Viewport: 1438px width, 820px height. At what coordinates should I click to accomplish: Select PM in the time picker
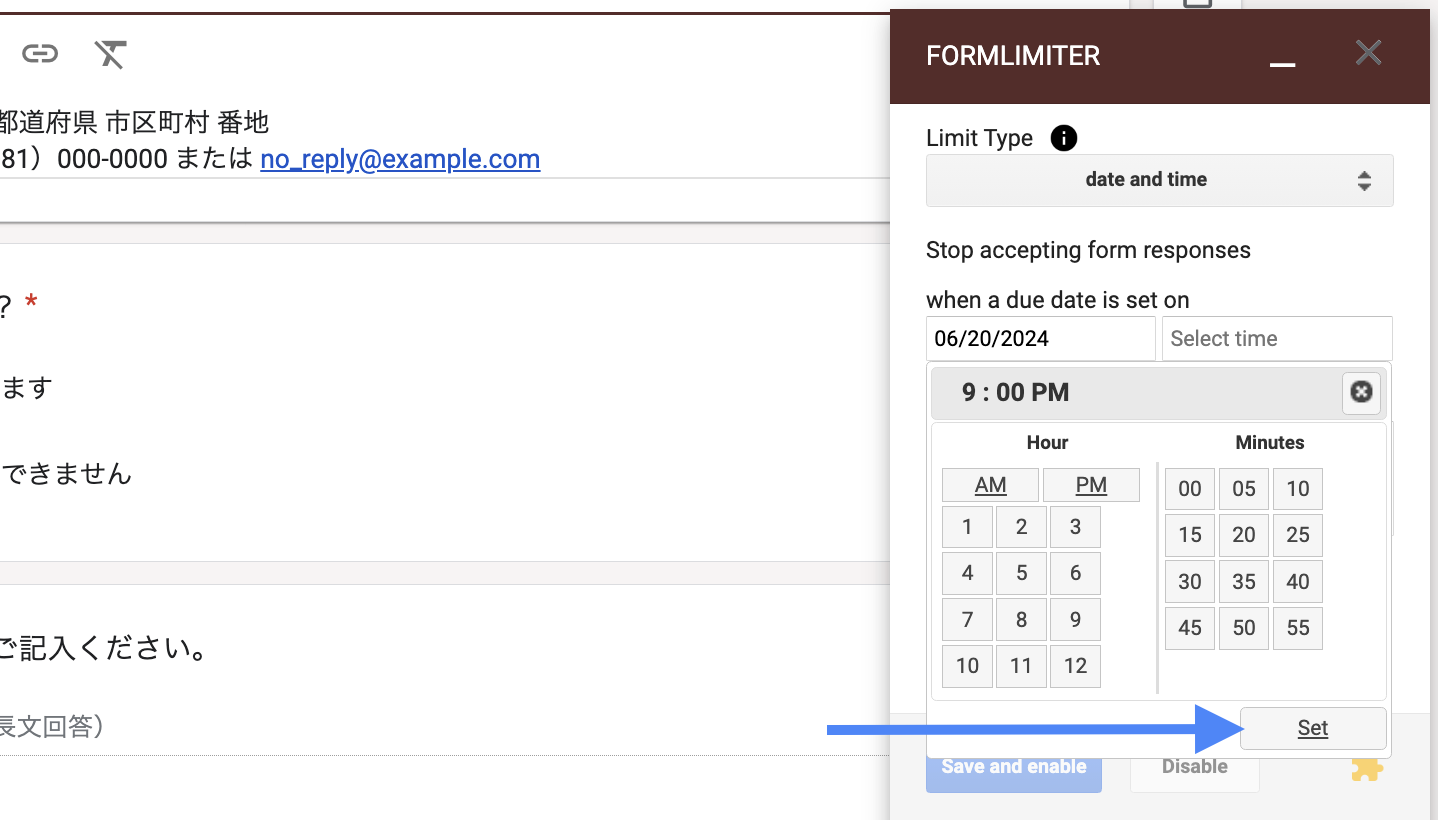pyautogui.click(x=1091, y=485)
